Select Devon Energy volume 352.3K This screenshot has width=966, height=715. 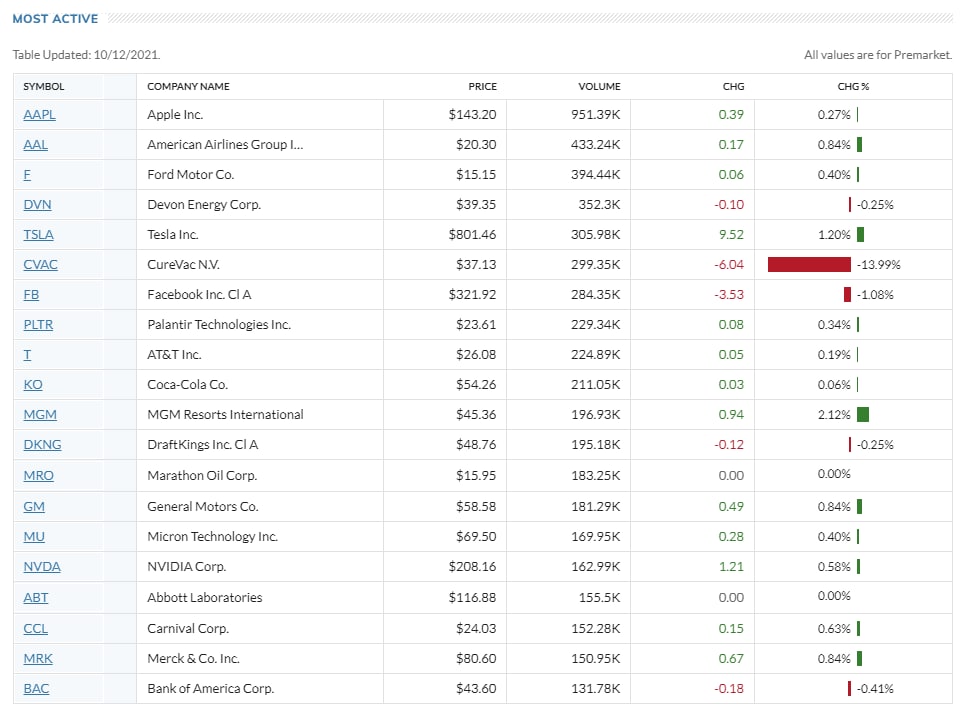click(x=599, y=204)
